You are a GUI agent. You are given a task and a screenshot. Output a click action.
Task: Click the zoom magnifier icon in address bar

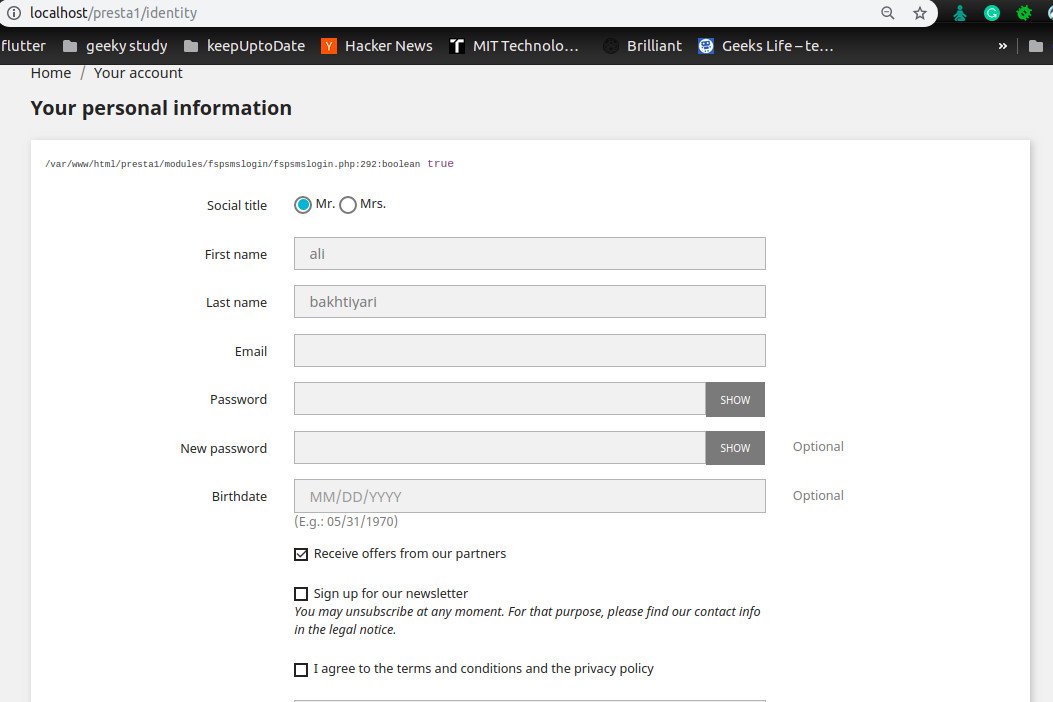[888, 13]
